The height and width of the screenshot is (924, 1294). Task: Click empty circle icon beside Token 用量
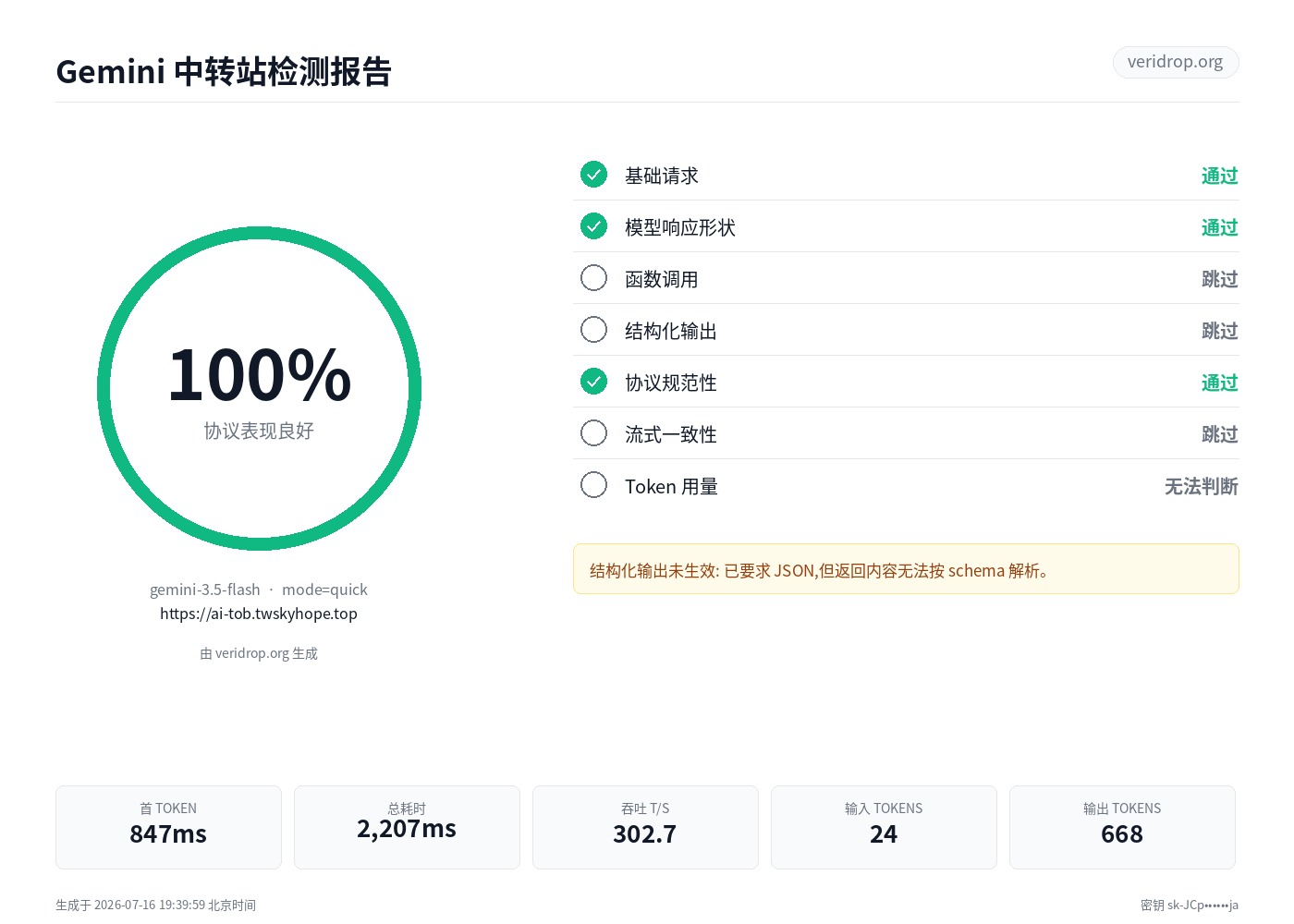tap(593, 485)
